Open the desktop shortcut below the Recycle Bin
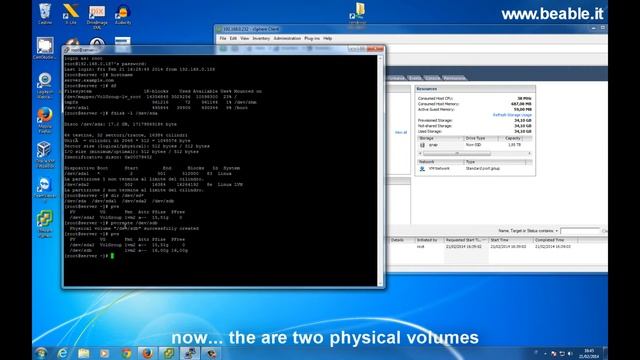Viewport: 640px width, 360px height. tap(45, 48)
